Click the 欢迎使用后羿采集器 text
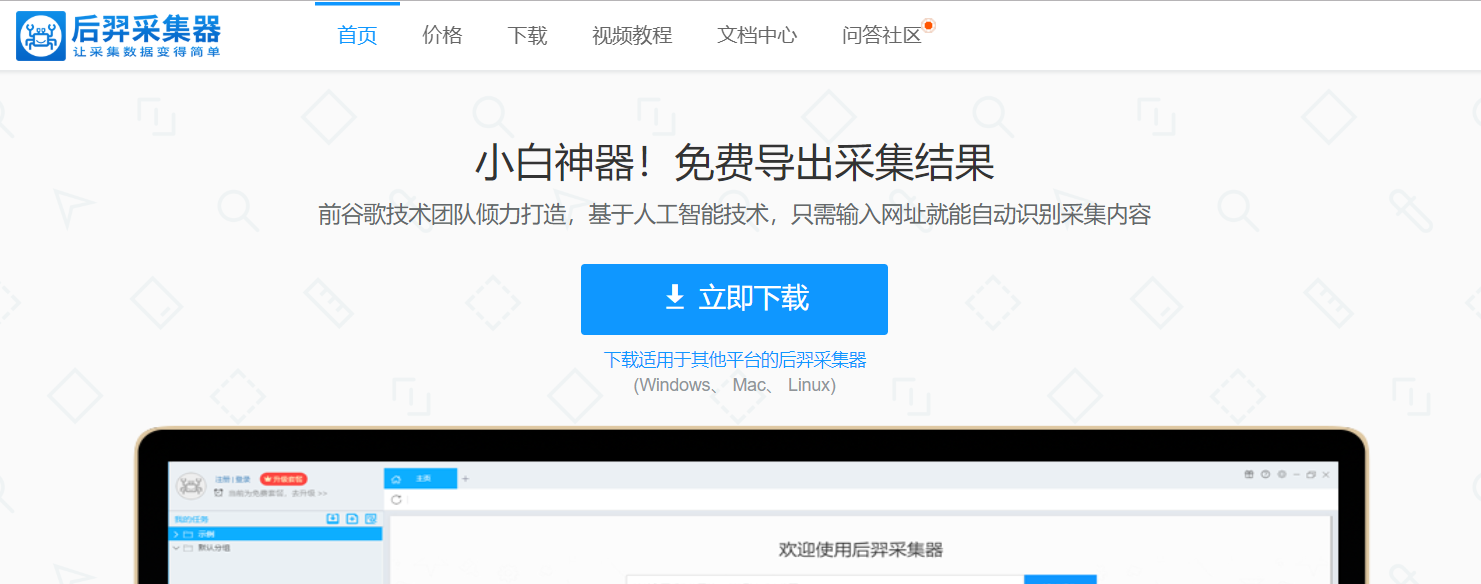Screen dimensions: 1481x584 tap(861, 549)
